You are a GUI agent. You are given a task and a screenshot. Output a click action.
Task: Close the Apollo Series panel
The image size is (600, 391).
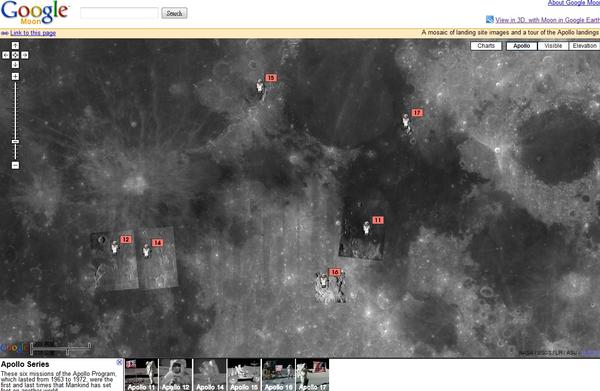click(119, 362)
